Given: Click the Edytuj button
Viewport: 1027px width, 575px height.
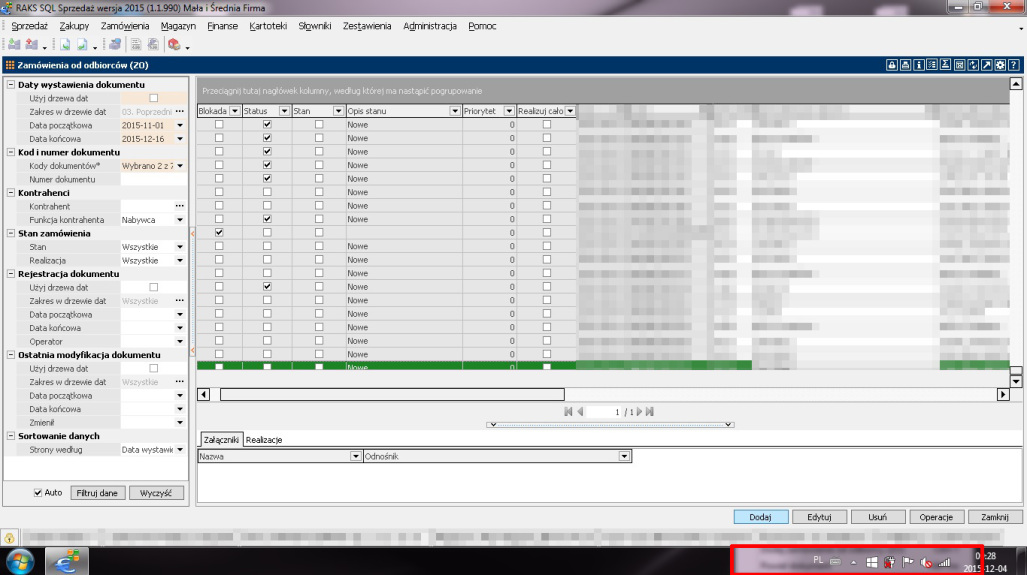Looking at the screenshot, I should click(x=819, y=517).
